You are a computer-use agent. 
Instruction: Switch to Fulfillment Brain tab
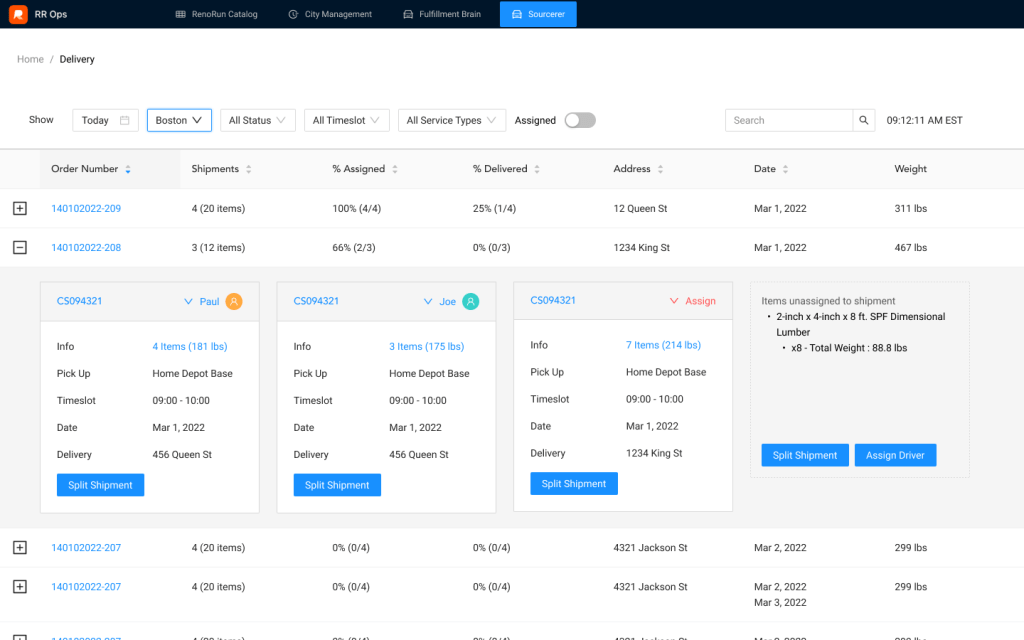tap(442, 14)
